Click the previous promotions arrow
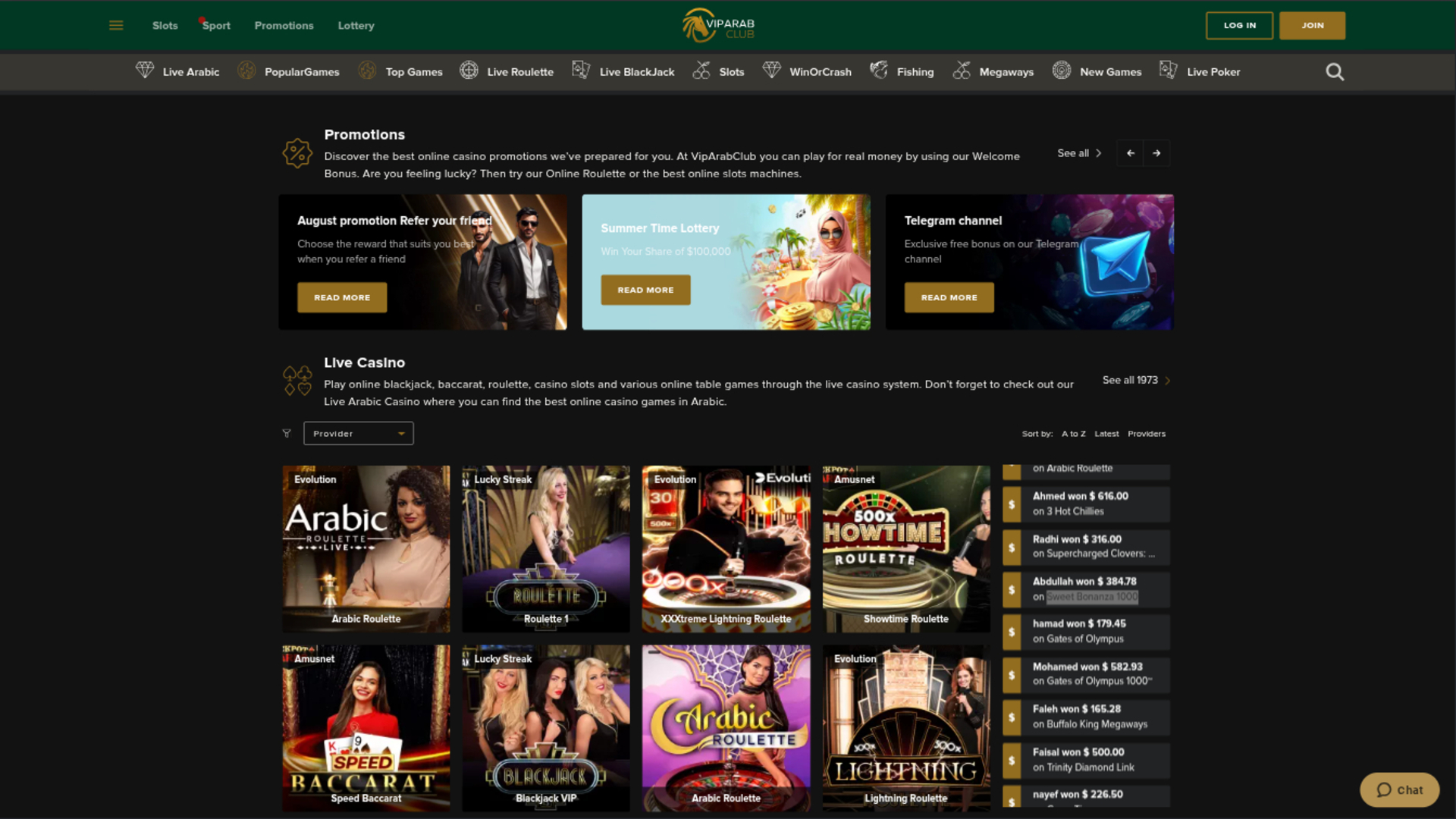The image size is (1456, 819). point(1130,153)
